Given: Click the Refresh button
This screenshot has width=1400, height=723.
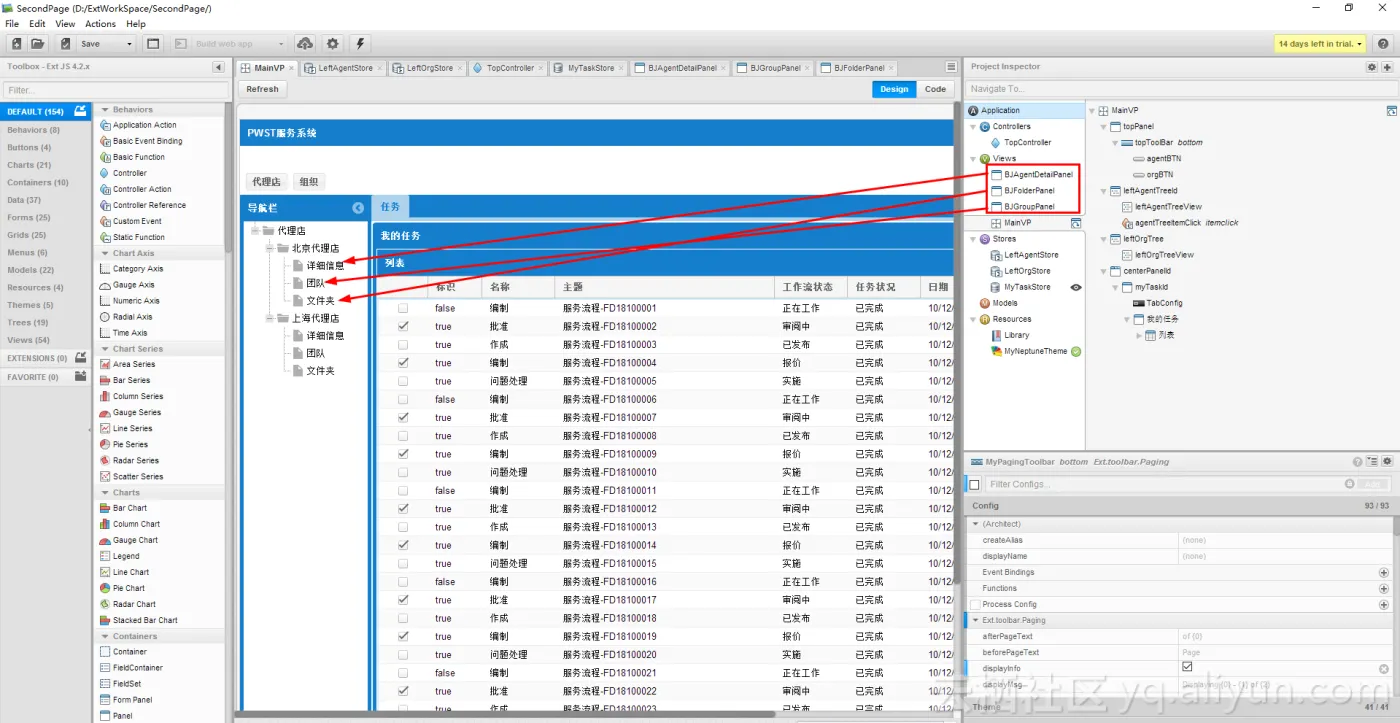Looking at the screenshot, I should coord(262,89).
